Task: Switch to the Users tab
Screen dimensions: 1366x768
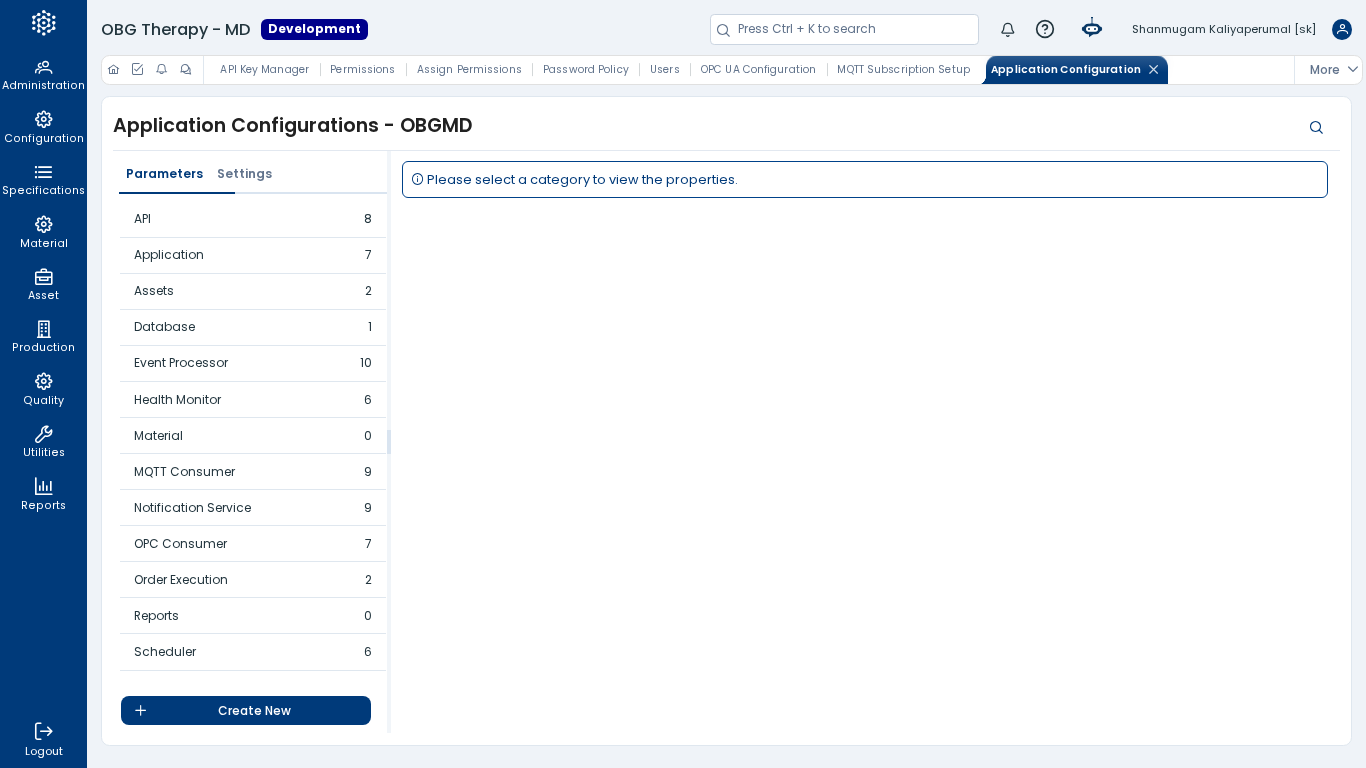Action: pyautogui.click(x=664, y=69)
